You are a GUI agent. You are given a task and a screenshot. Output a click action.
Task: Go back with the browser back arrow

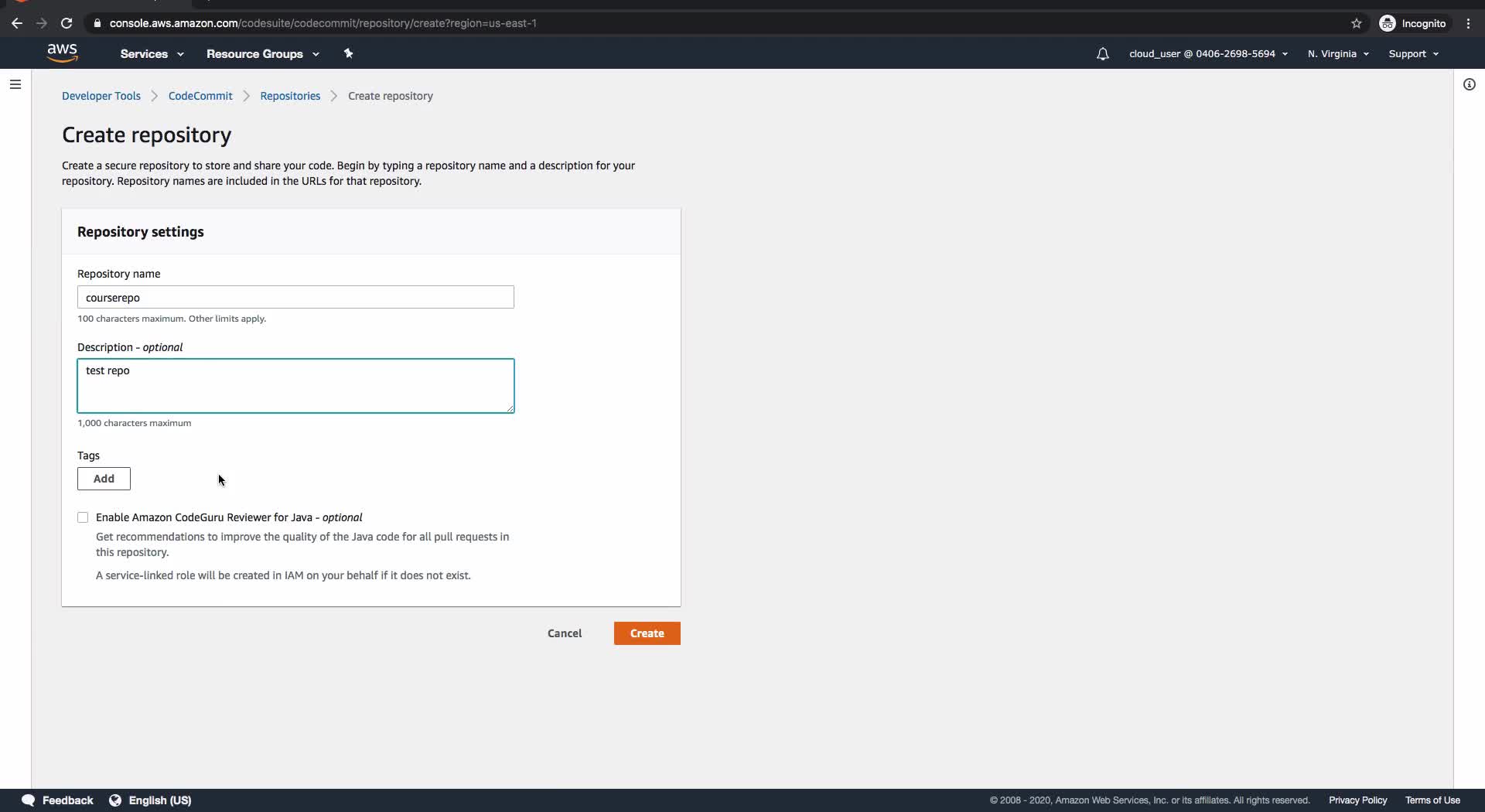[x=17, y=23]
